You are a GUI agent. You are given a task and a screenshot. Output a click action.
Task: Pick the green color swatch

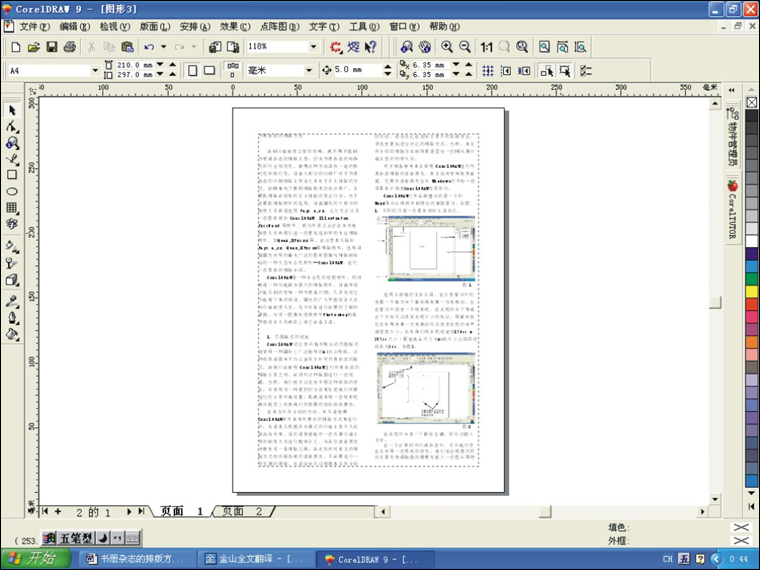(x=751, y=279)
